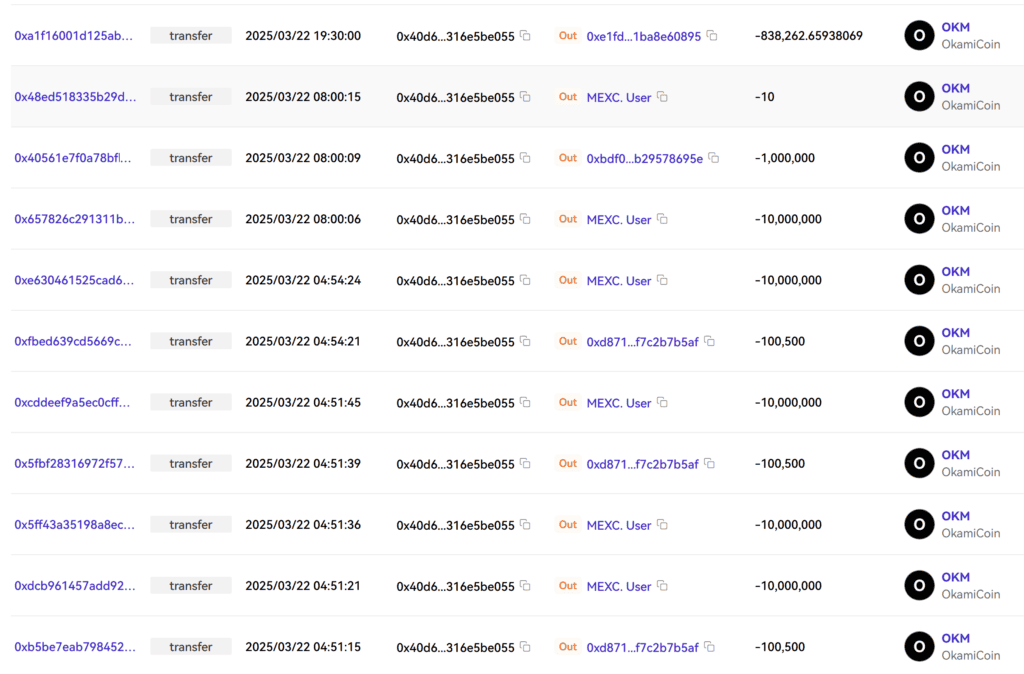This screenshot has height=674, width=1024.
Task: Open the OKM token link in the 19:30:00 row
Action: click(x=955, y=27)
